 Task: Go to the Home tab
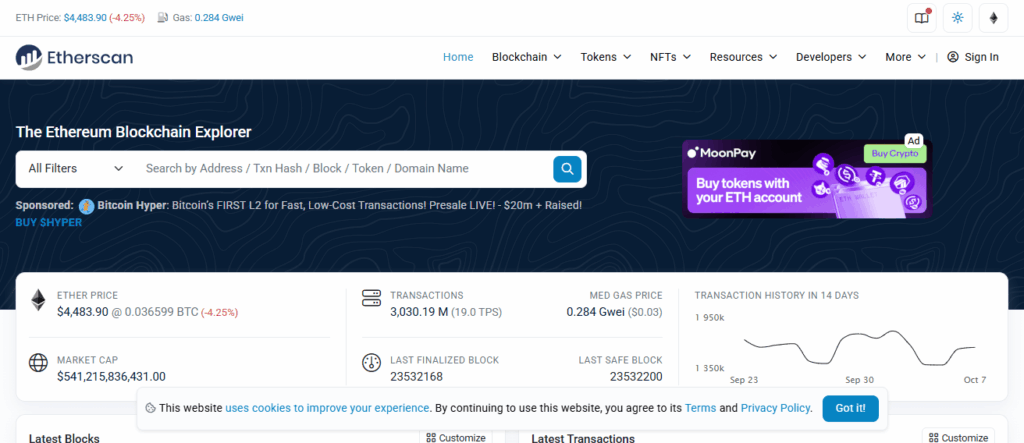click(458, 57)
